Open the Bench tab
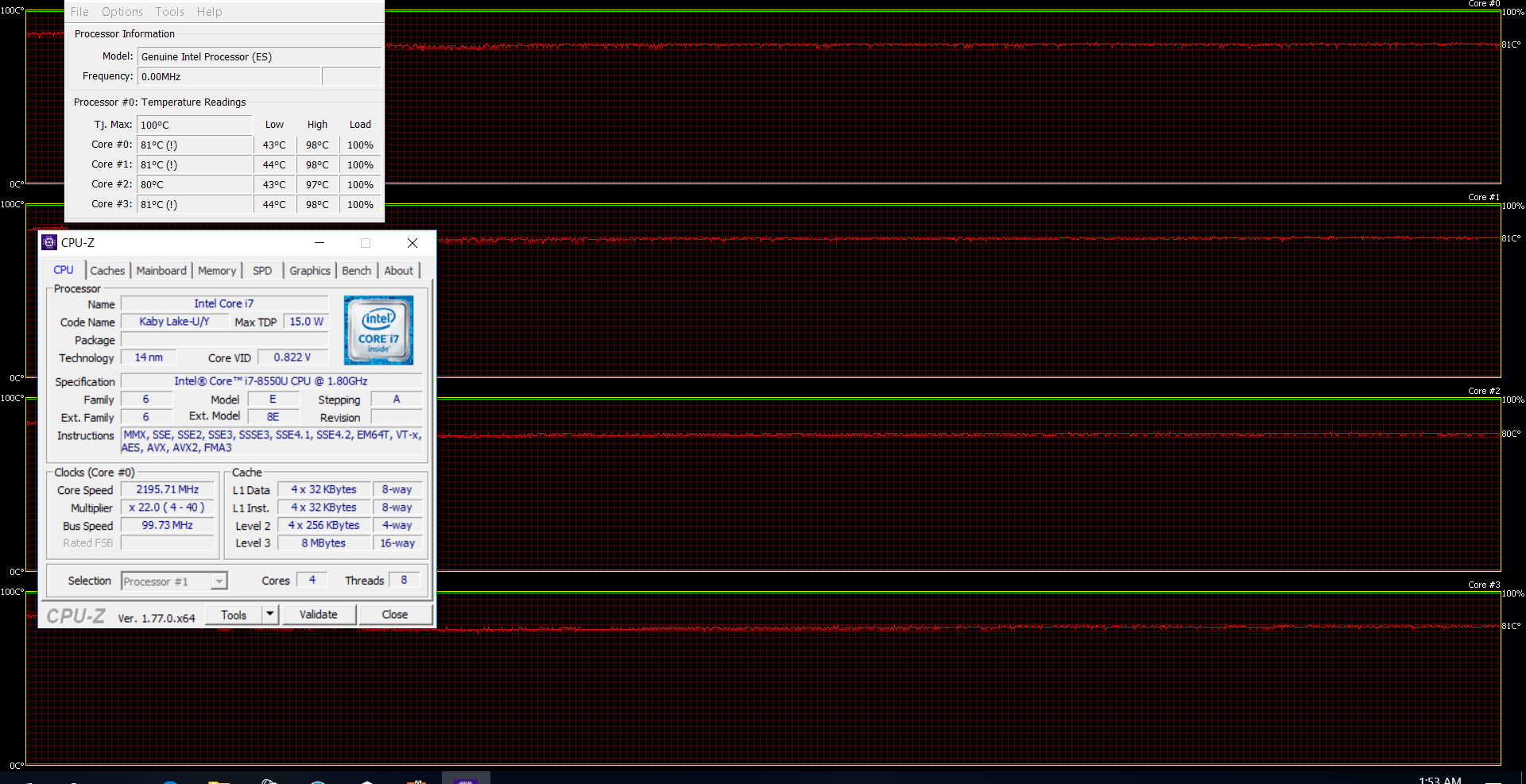 click(357, 271)
